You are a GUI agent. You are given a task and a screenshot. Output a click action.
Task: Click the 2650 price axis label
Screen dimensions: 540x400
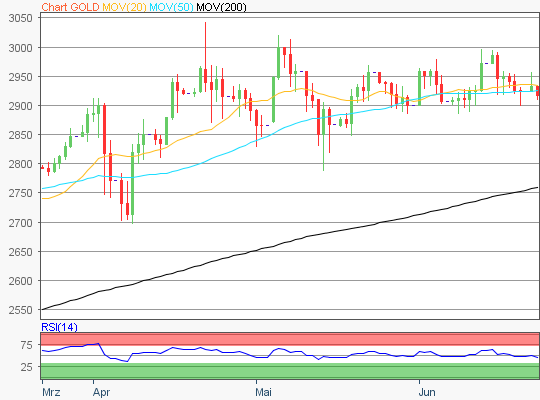[x=20, y=252]
